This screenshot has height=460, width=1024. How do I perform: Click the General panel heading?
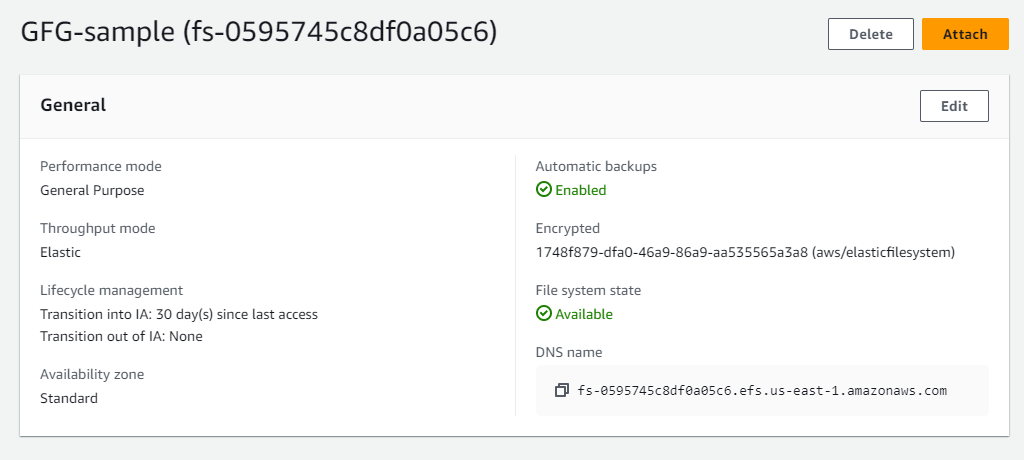point(73,105)
